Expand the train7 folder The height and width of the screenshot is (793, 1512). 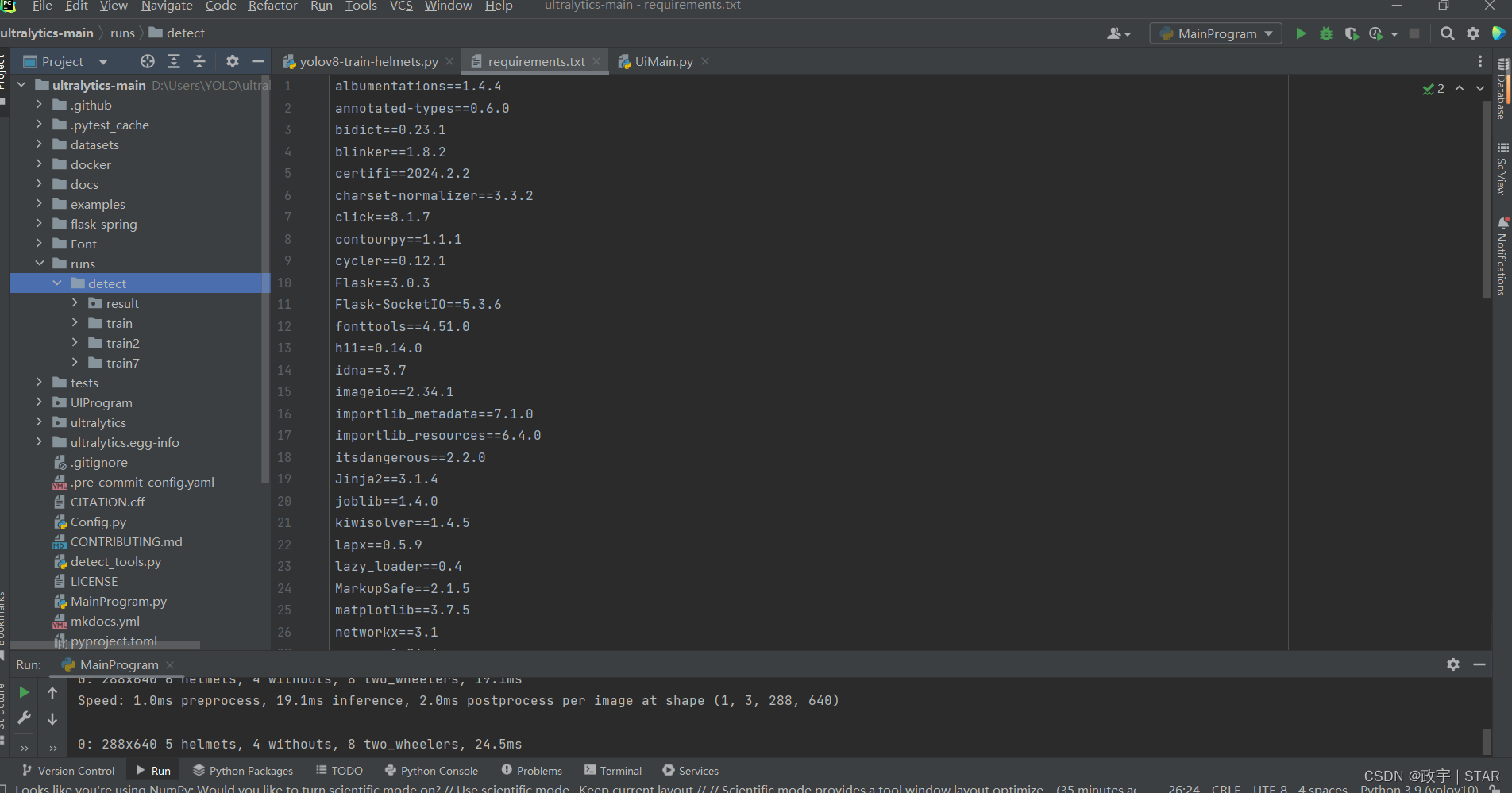(x=75, y=363)
